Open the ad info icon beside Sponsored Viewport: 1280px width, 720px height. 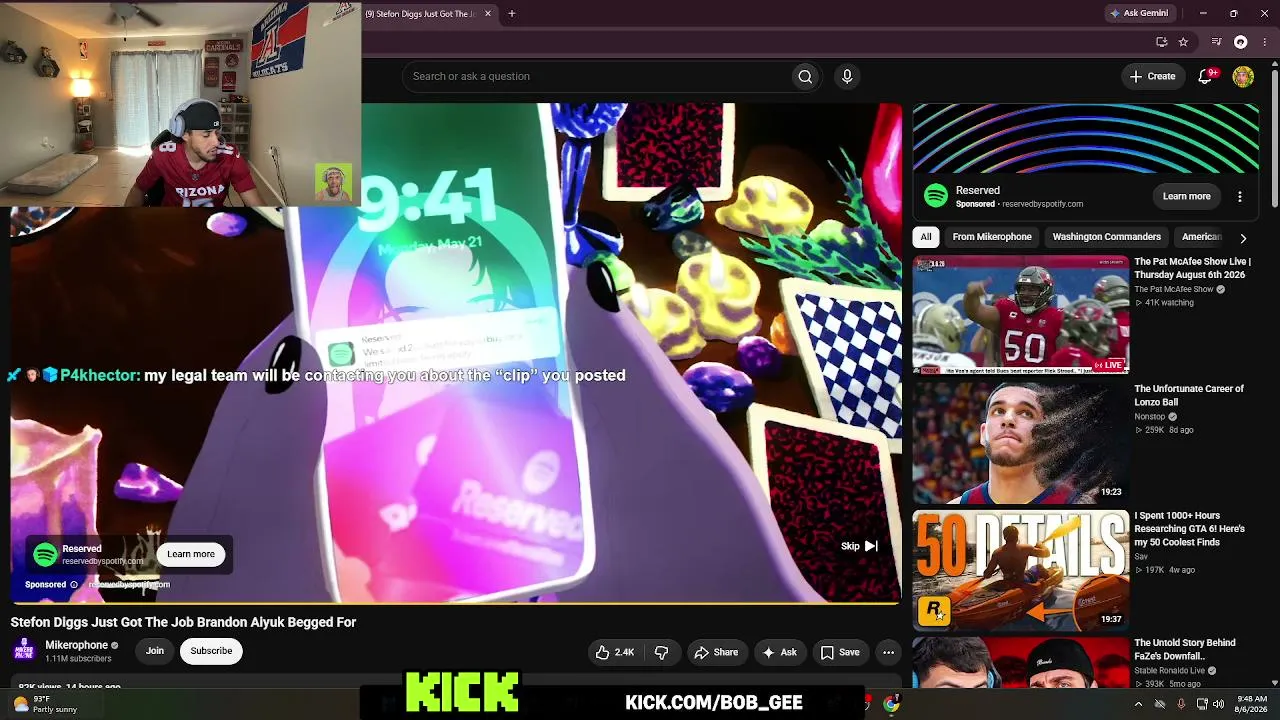[73, 585]
